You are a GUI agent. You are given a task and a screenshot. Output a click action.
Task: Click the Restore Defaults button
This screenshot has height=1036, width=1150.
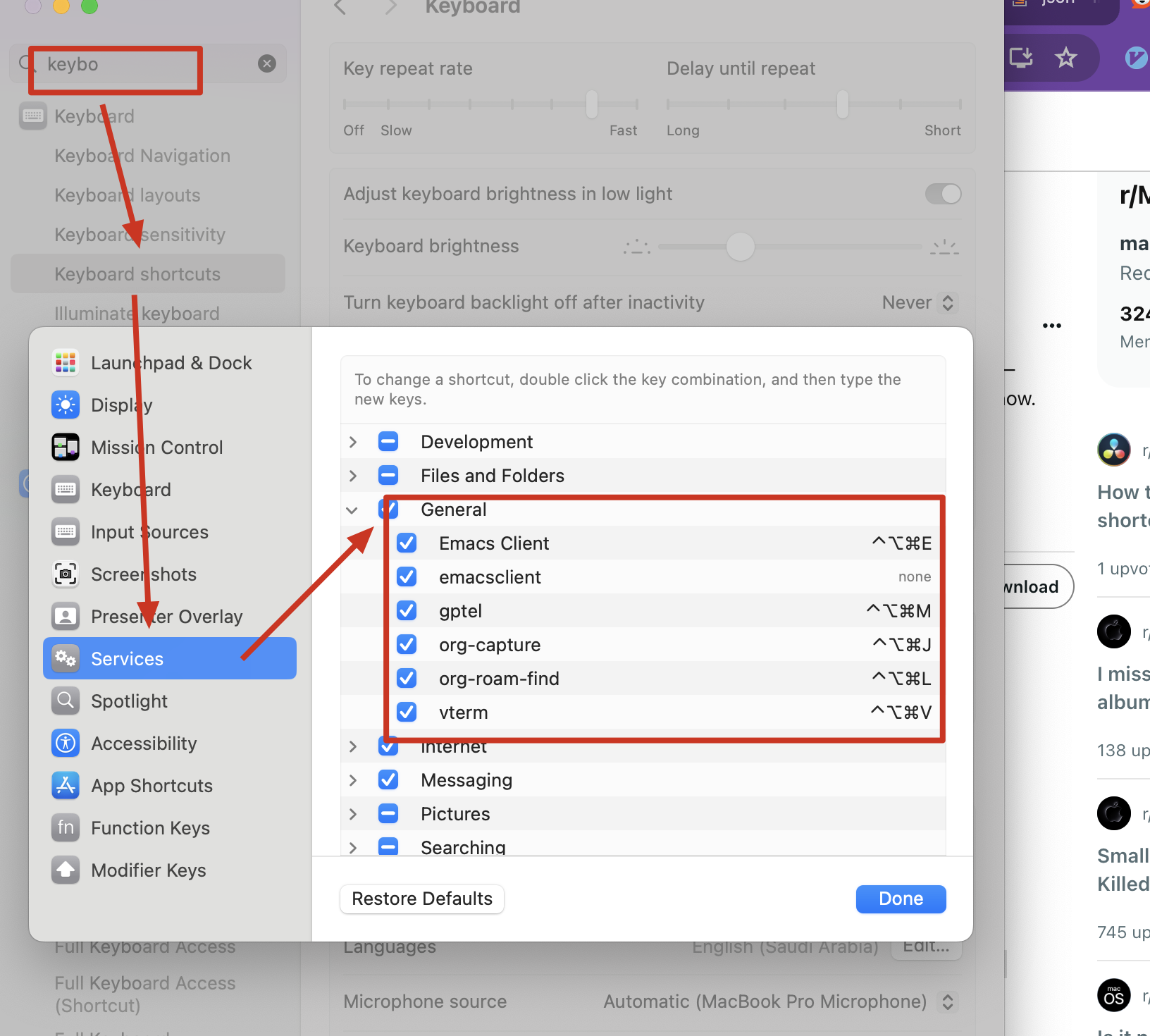(x=421, y=899)
